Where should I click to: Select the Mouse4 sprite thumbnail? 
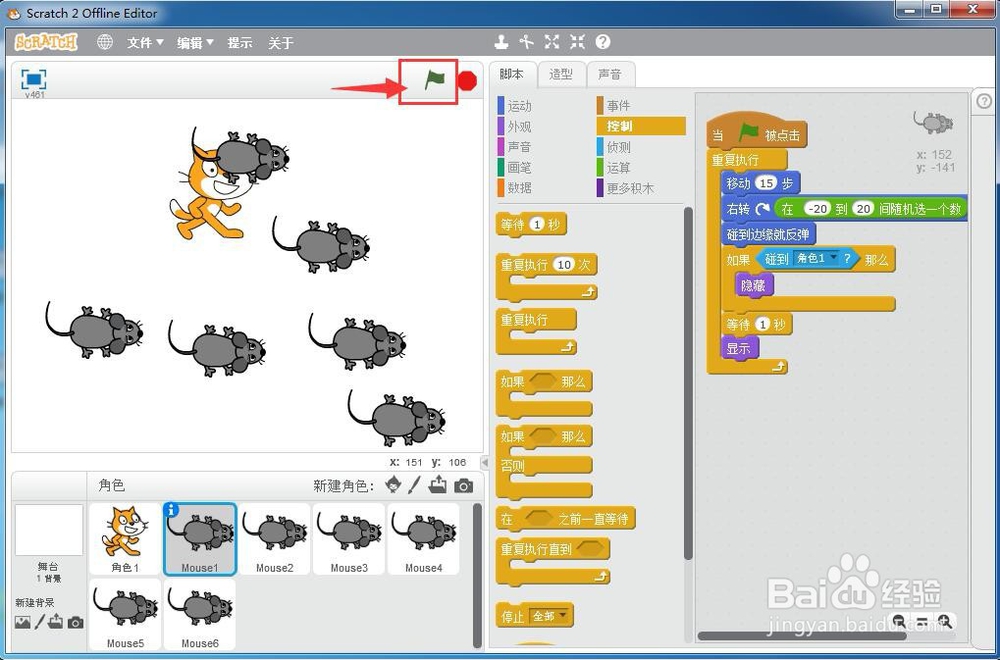tap(423, 539)
